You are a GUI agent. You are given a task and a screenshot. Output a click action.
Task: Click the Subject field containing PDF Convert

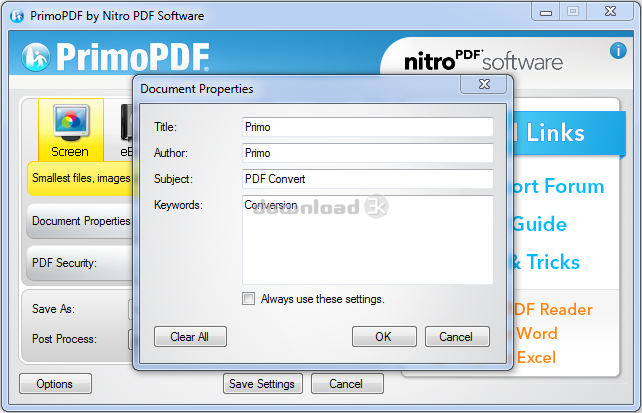[367, 179]
